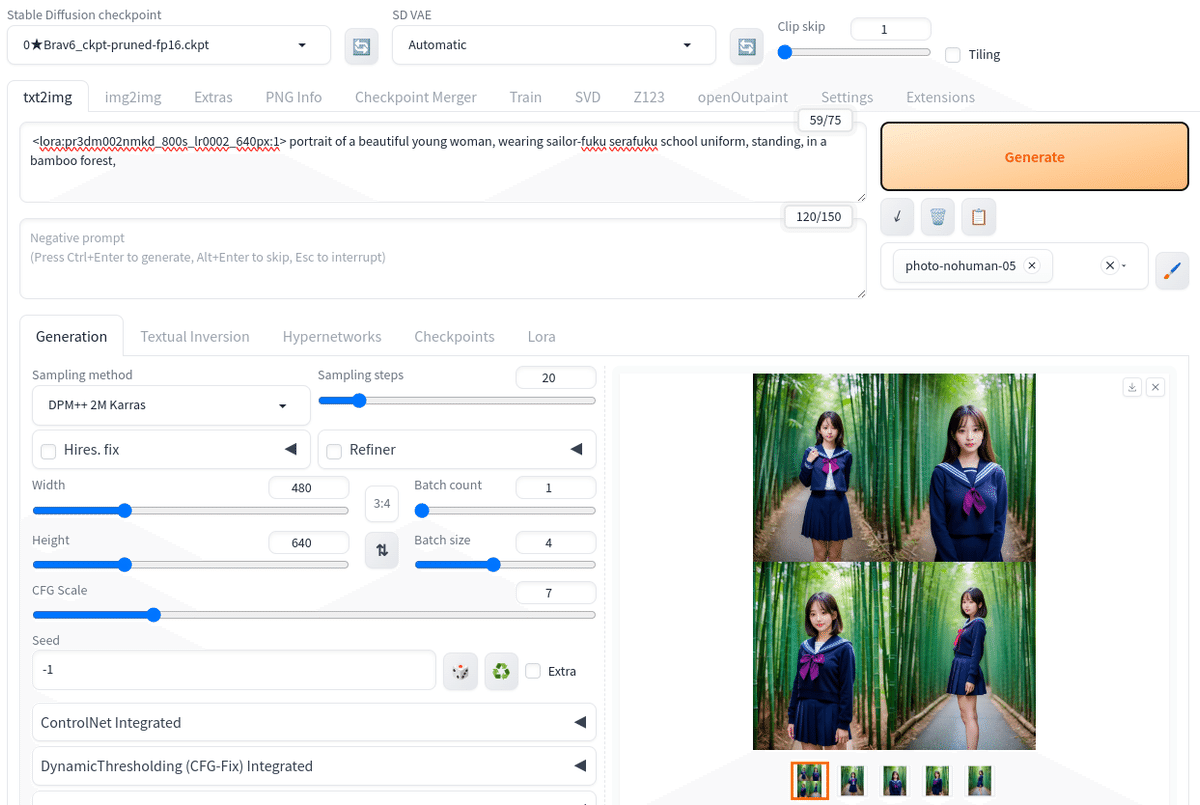
Task: Randomize the seed with the dice icon
Action: 460,671
